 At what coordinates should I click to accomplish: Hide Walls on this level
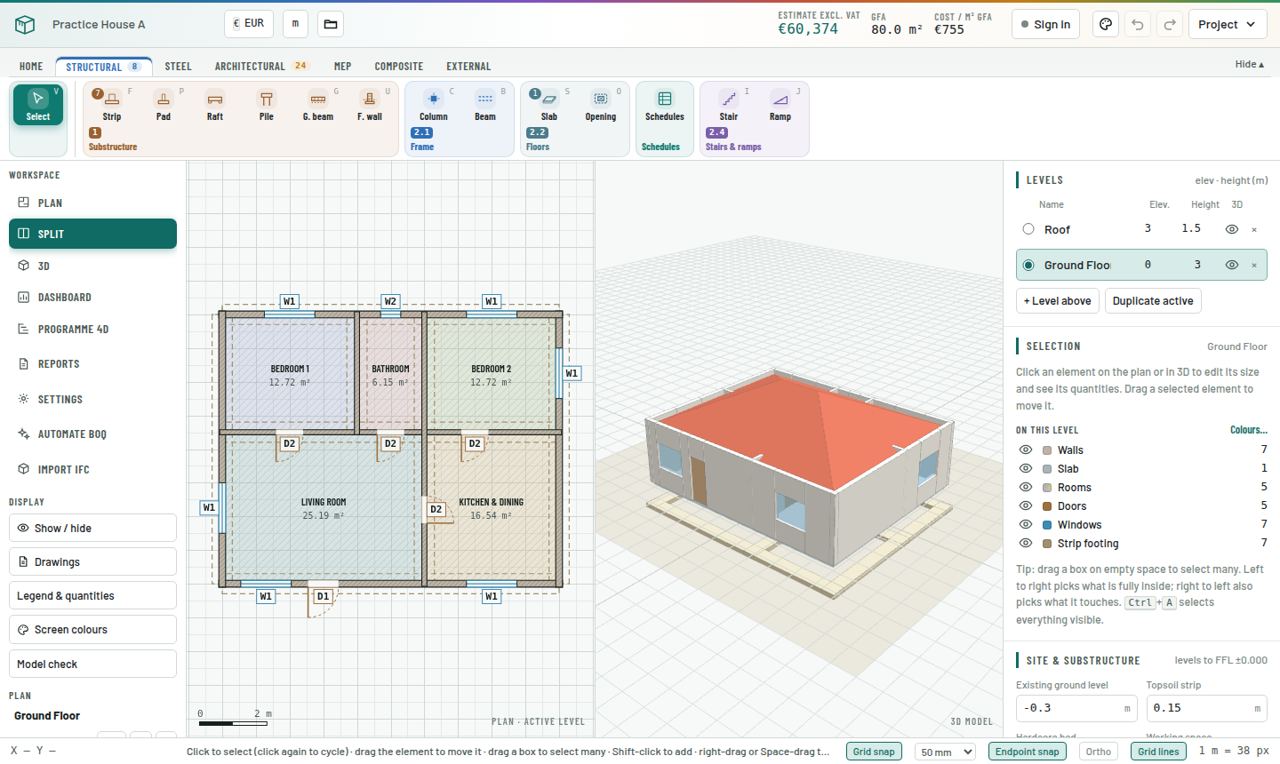click(1025, 450)
